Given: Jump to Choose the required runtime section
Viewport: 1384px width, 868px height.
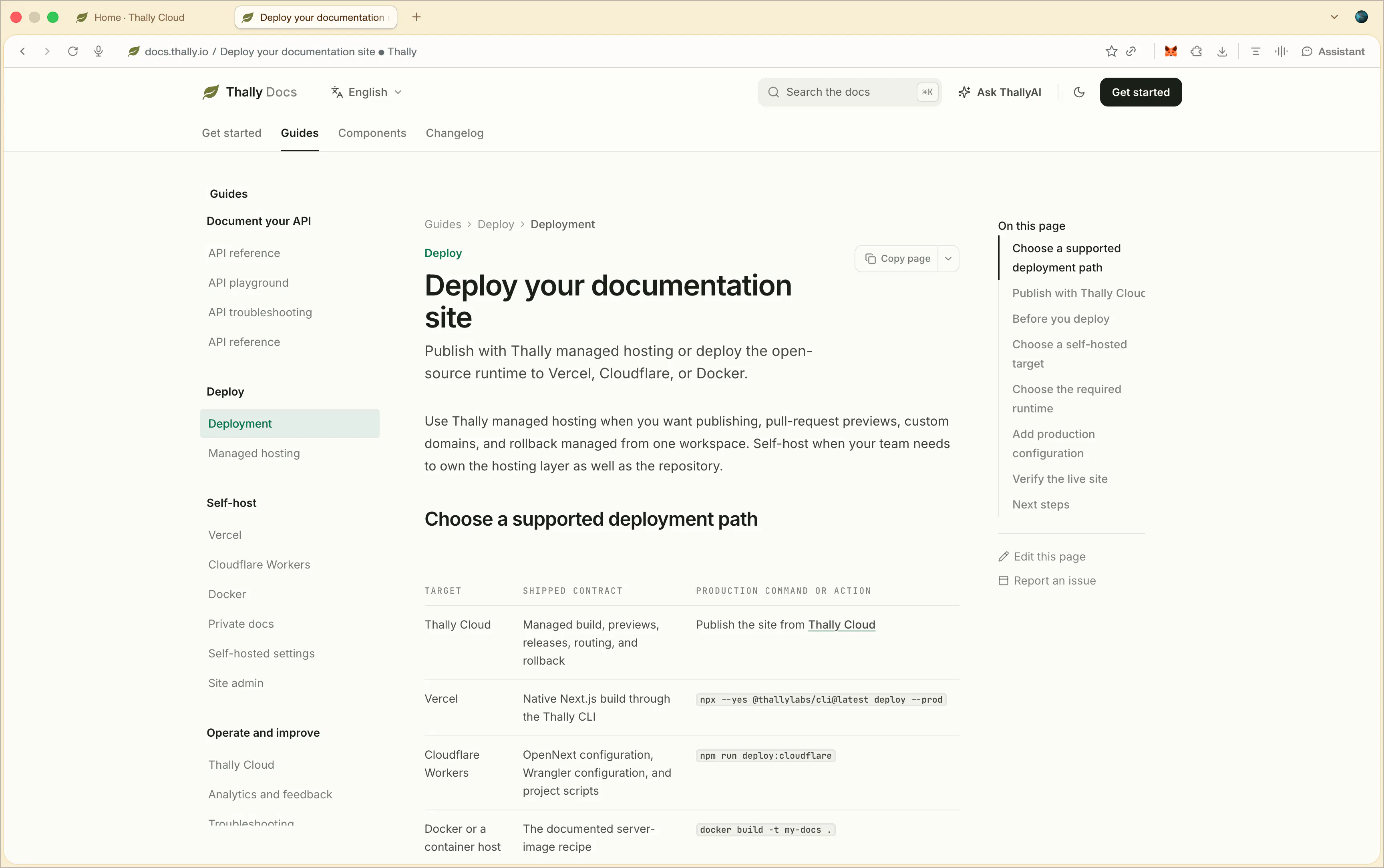Looking at the screenshot, I should 1066,398.
